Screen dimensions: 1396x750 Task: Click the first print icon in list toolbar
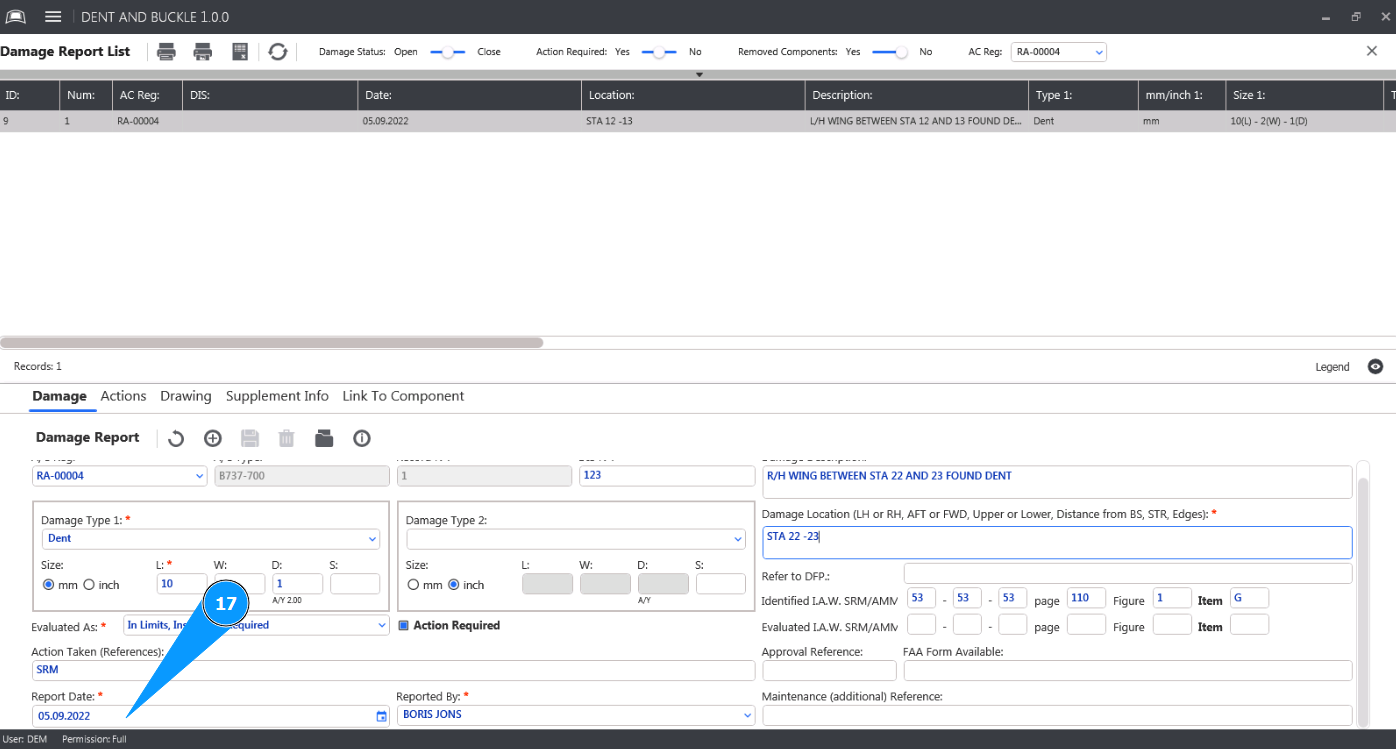pos(167,52)
